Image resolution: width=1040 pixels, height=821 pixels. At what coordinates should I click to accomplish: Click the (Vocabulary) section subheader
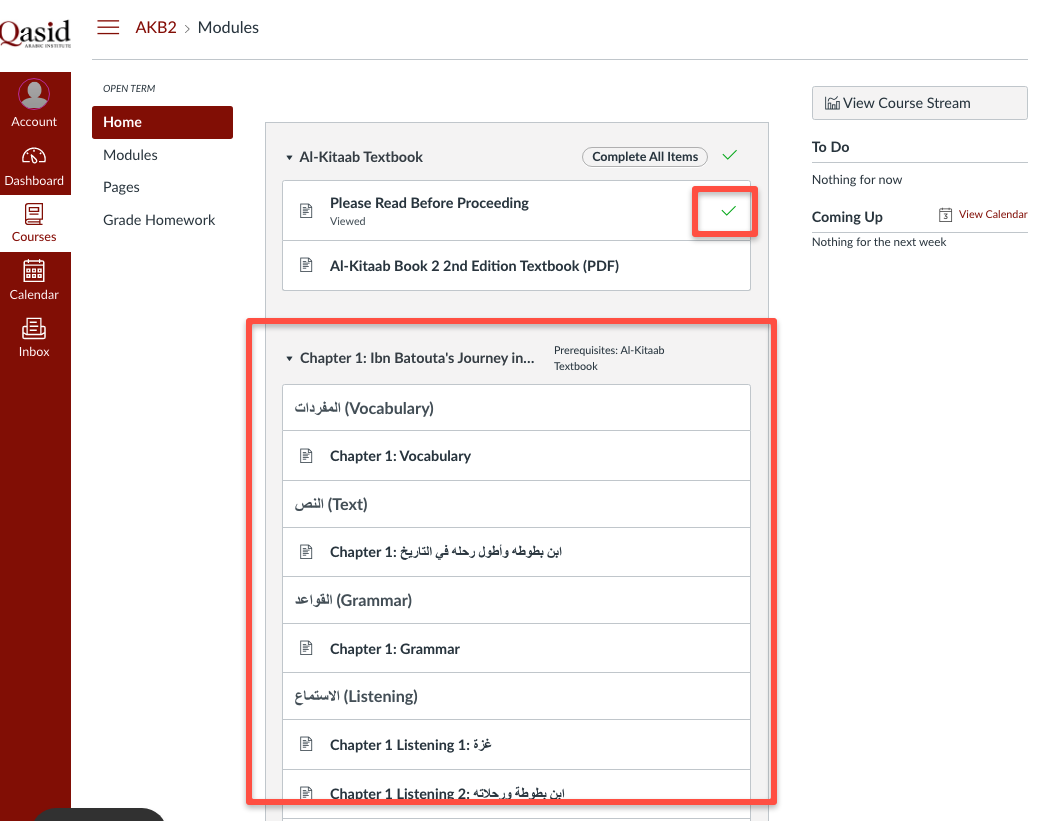pos(364,408)
